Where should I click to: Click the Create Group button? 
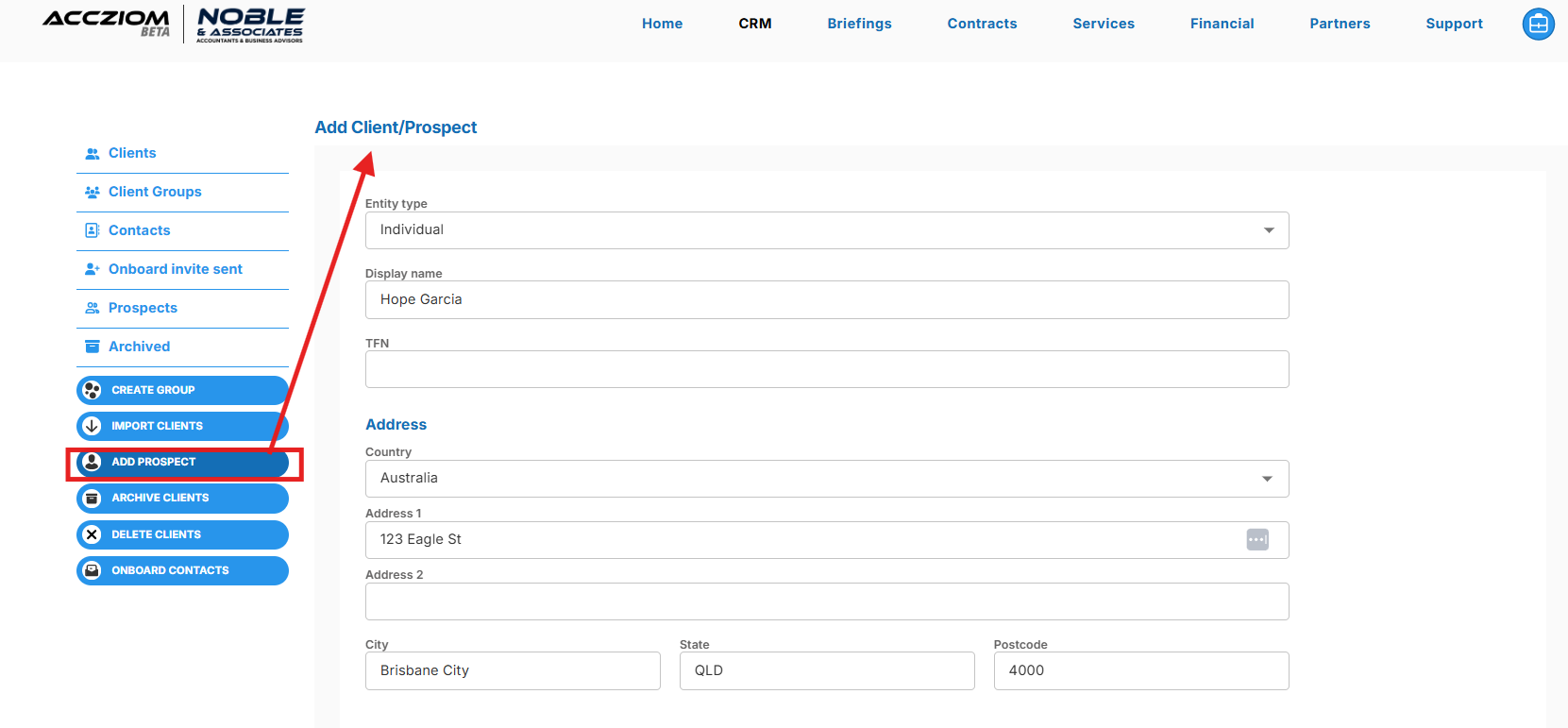182,390
